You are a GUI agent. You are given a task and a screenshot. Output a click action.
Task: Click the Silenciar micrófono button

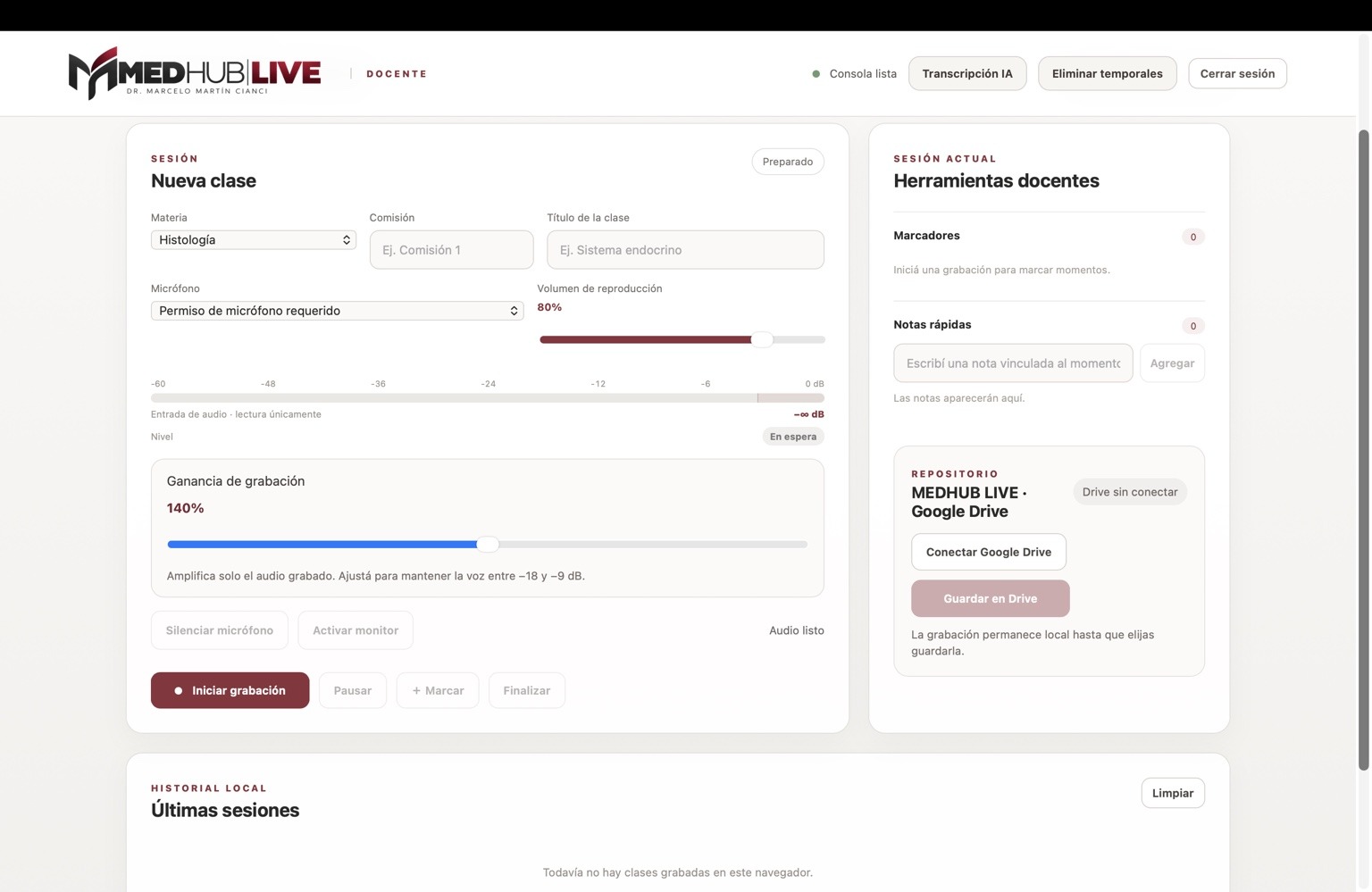click(220, 630)
